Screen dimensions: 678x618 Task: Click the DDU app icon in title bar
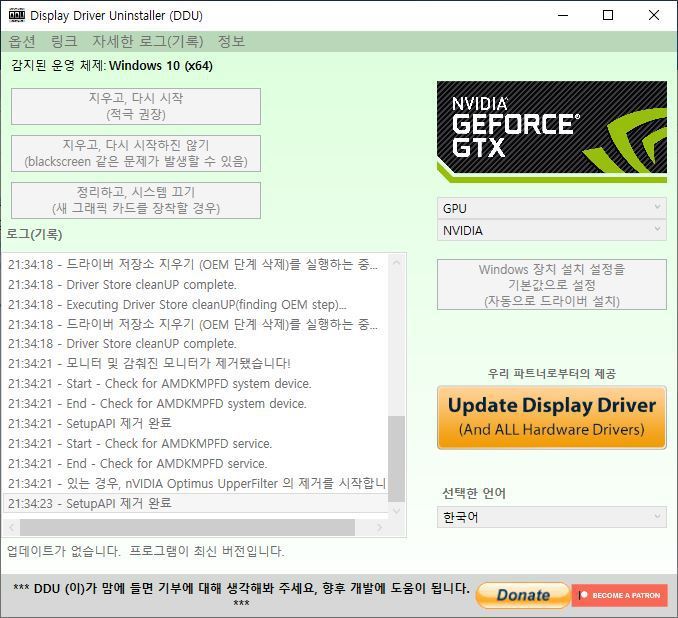tap(16, 15)
